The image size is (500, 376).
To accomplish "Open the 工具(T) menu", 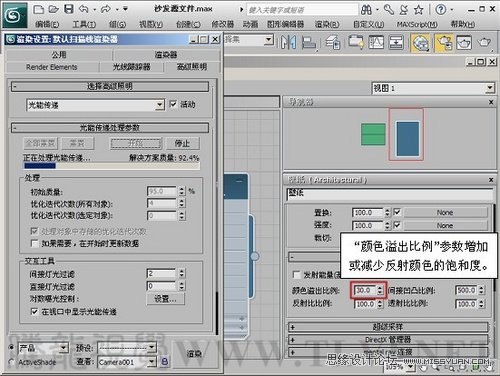I will point(84,24).
